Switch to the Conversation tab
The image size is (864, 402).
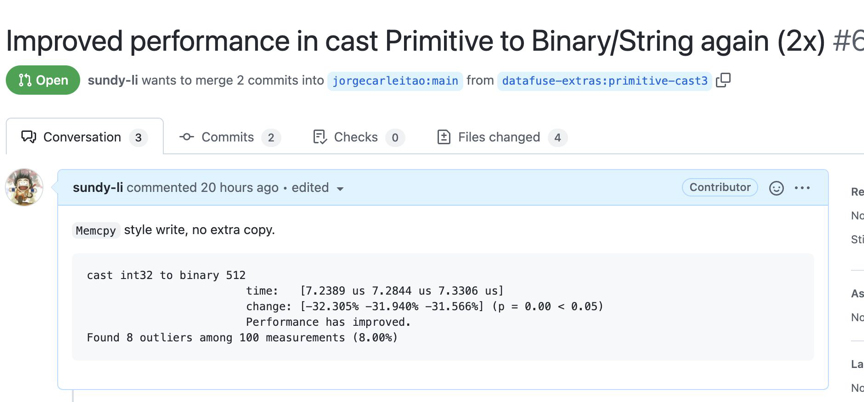tap(84, 137)
